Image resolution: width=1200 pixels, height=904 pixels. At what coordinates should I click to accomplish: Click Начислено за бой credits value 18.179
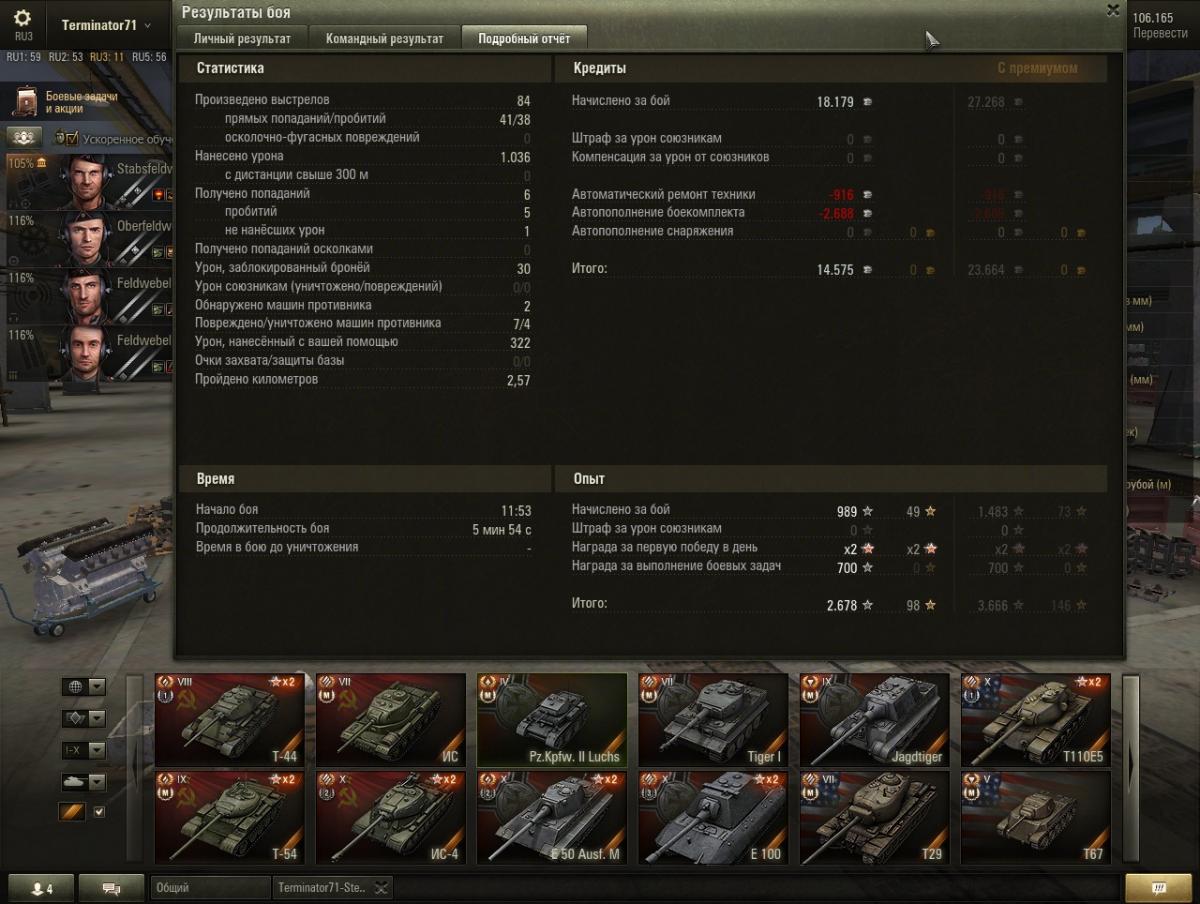tap(835, 102)
